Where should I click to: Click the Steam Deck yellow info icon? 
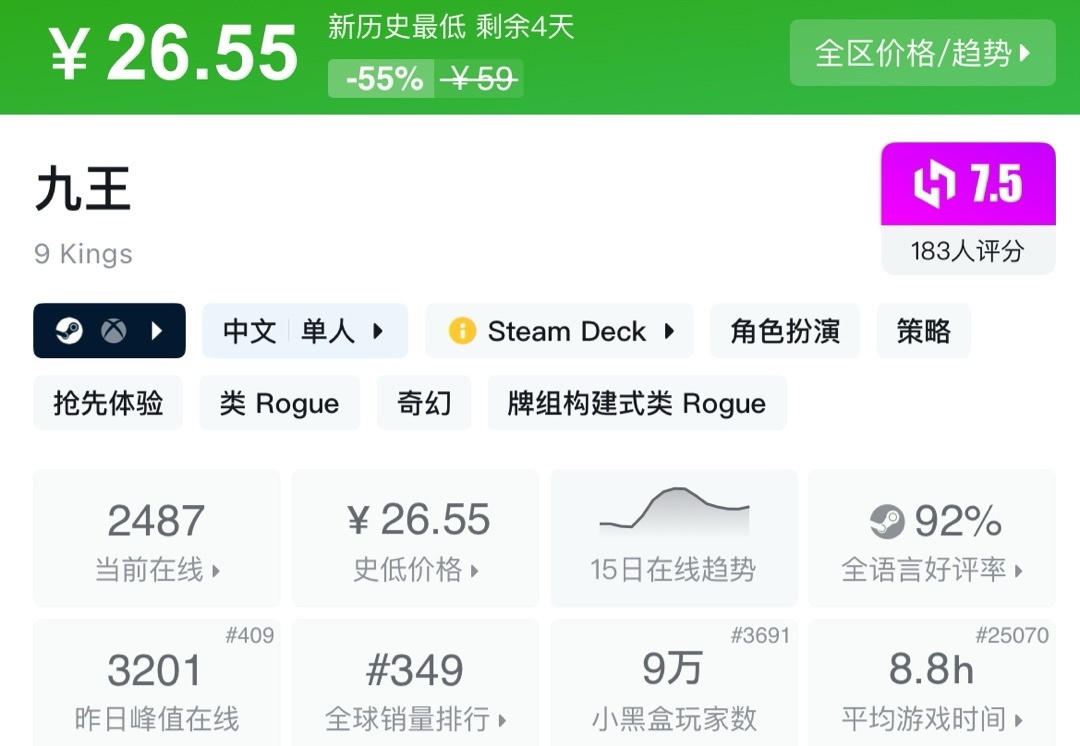click(x=462, y=331)
